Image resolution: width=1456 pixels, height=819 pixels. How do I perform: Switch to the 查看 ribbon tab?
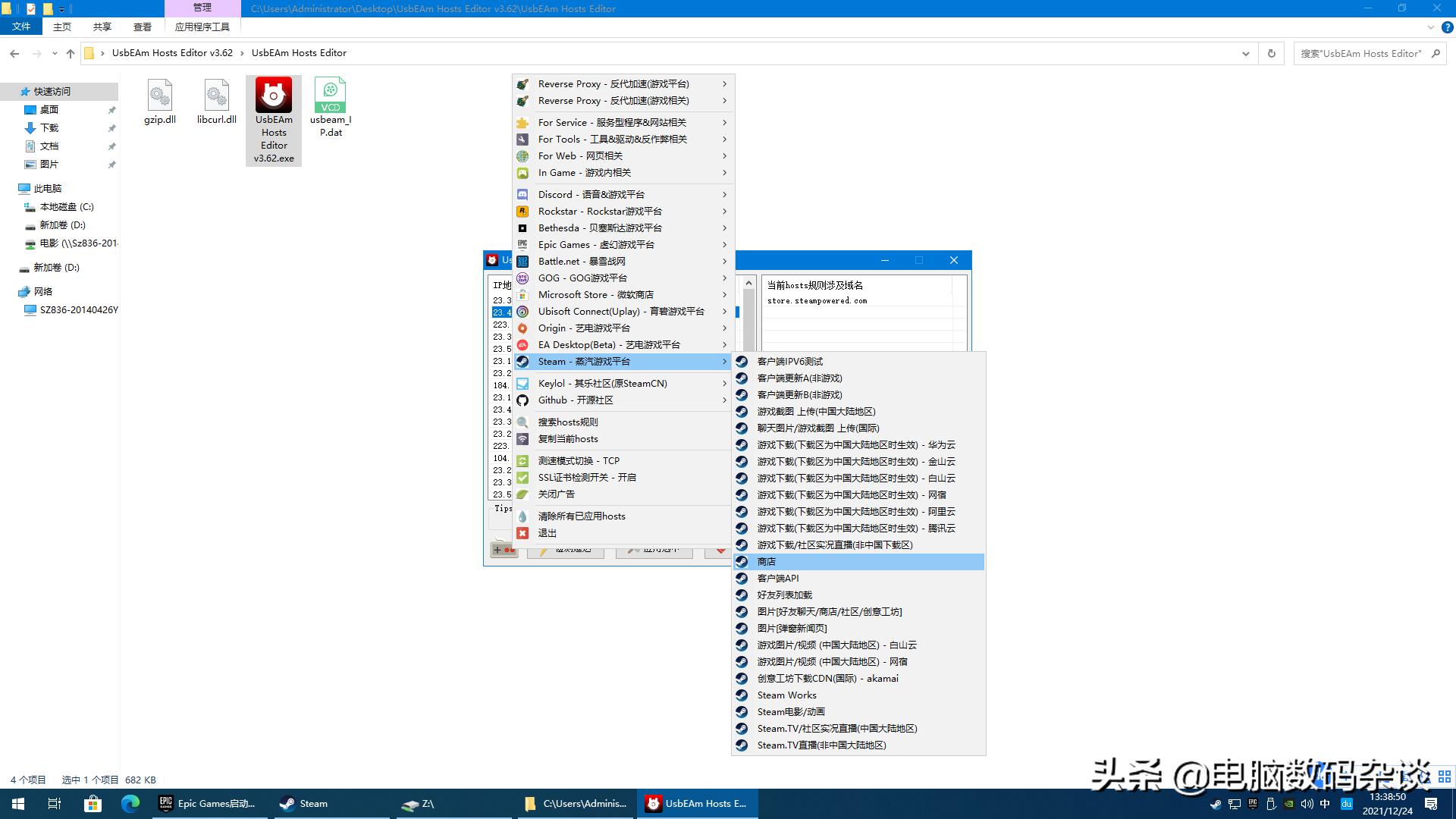pos(142,26)
